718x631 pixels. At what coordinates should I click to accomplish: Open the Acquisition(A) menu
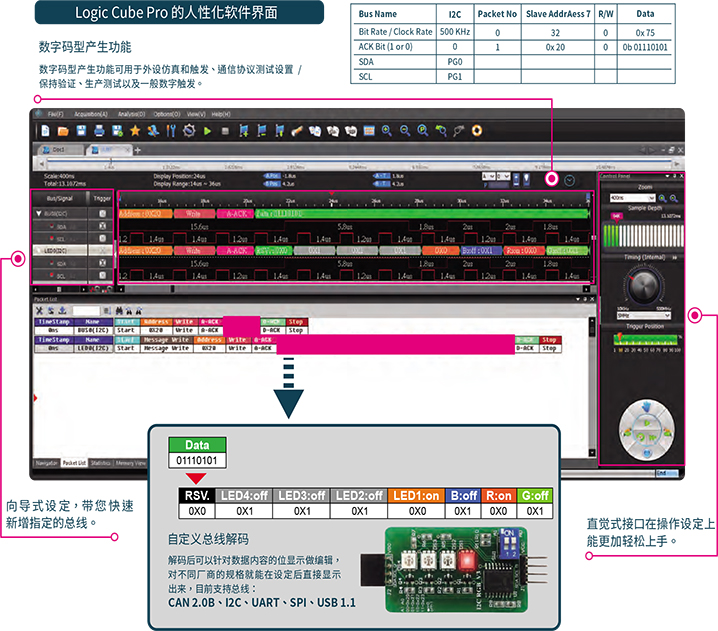[x=91, y=114]
